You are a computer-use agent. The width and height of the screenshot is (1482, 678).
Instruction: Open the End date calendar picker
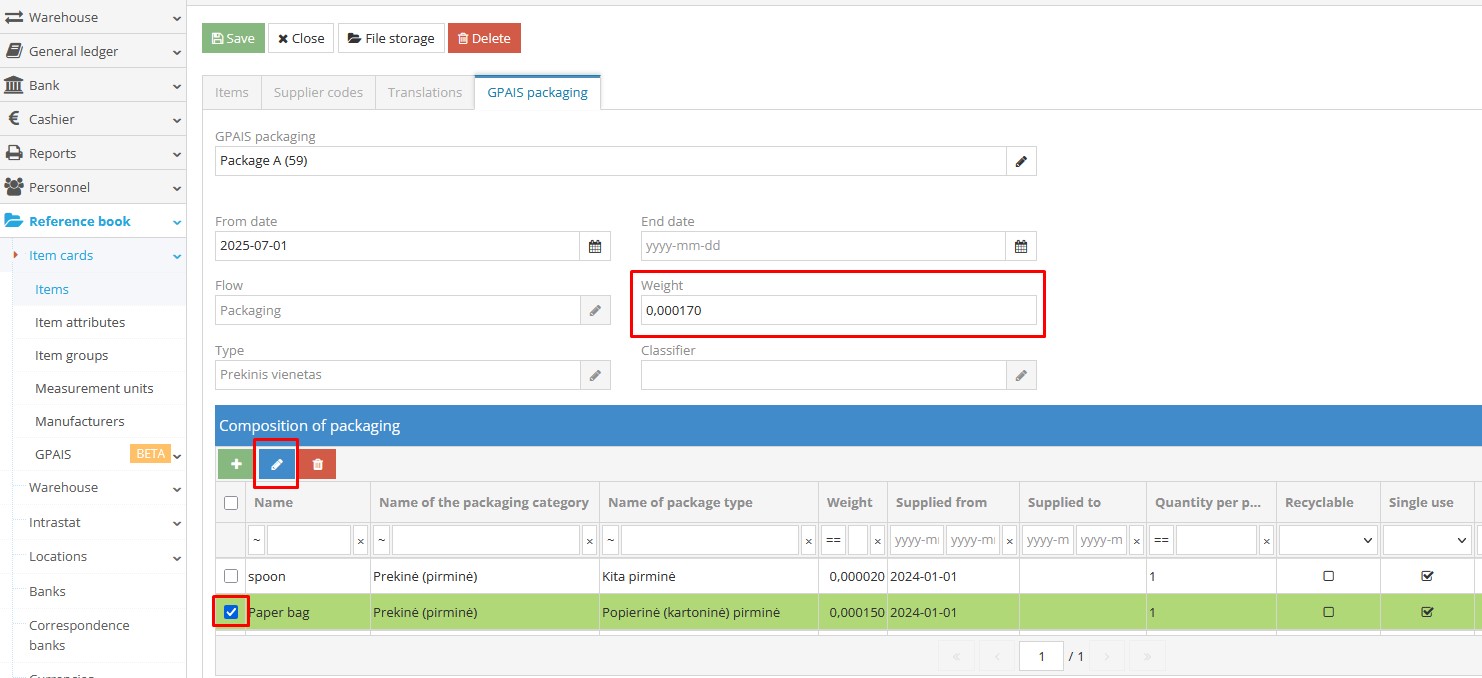point(1021,246)
